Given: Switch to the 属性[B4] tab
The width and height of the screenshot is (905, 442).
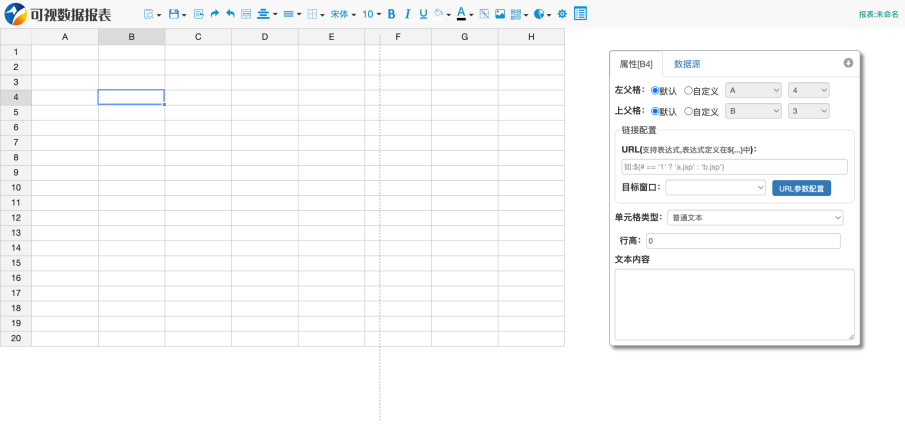Looking at the screenshot, I should point(636,64).
